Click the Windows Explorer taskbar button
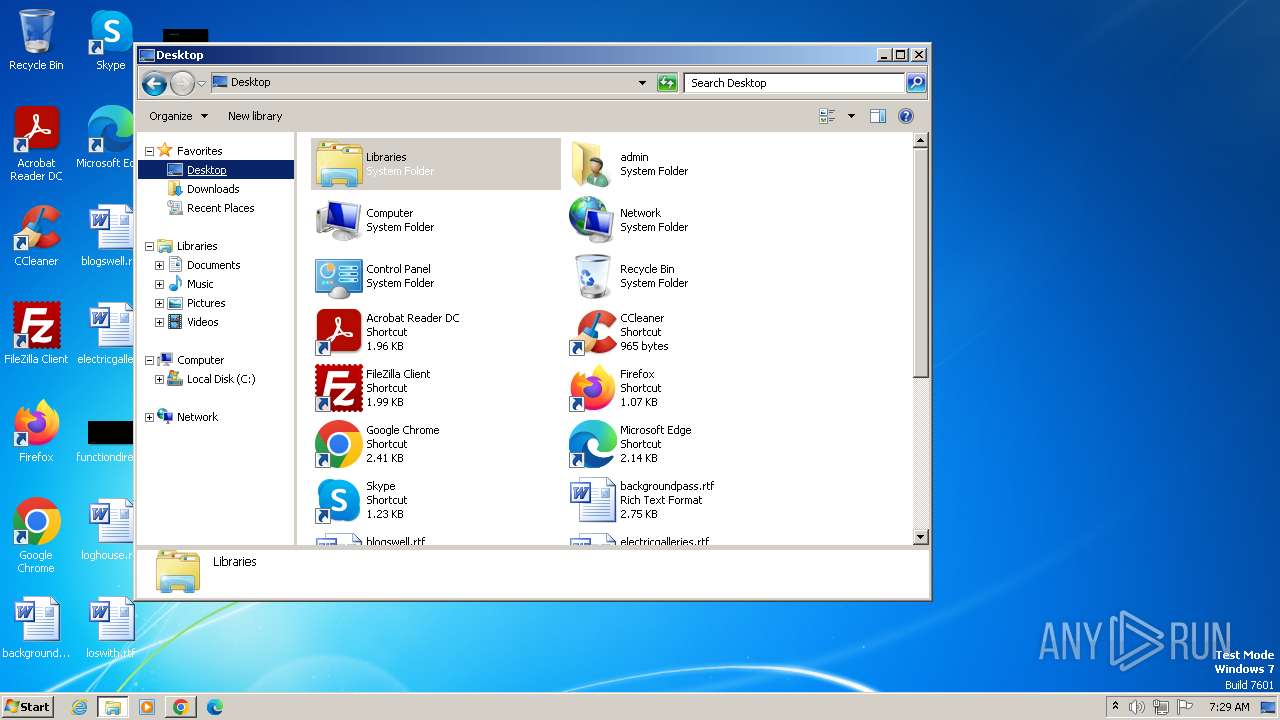This screenshot has height=720, width=1280. 113,707
